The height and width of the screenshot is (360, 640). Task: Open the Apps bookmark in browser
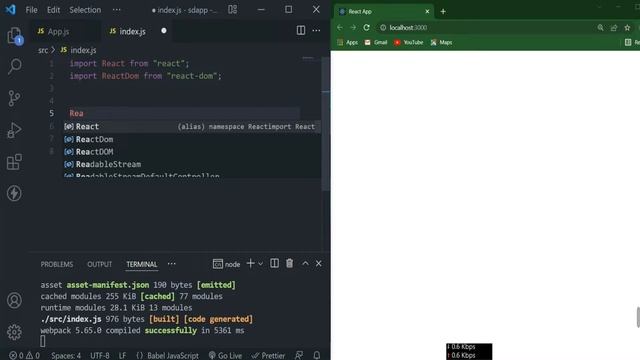point(348,42)
